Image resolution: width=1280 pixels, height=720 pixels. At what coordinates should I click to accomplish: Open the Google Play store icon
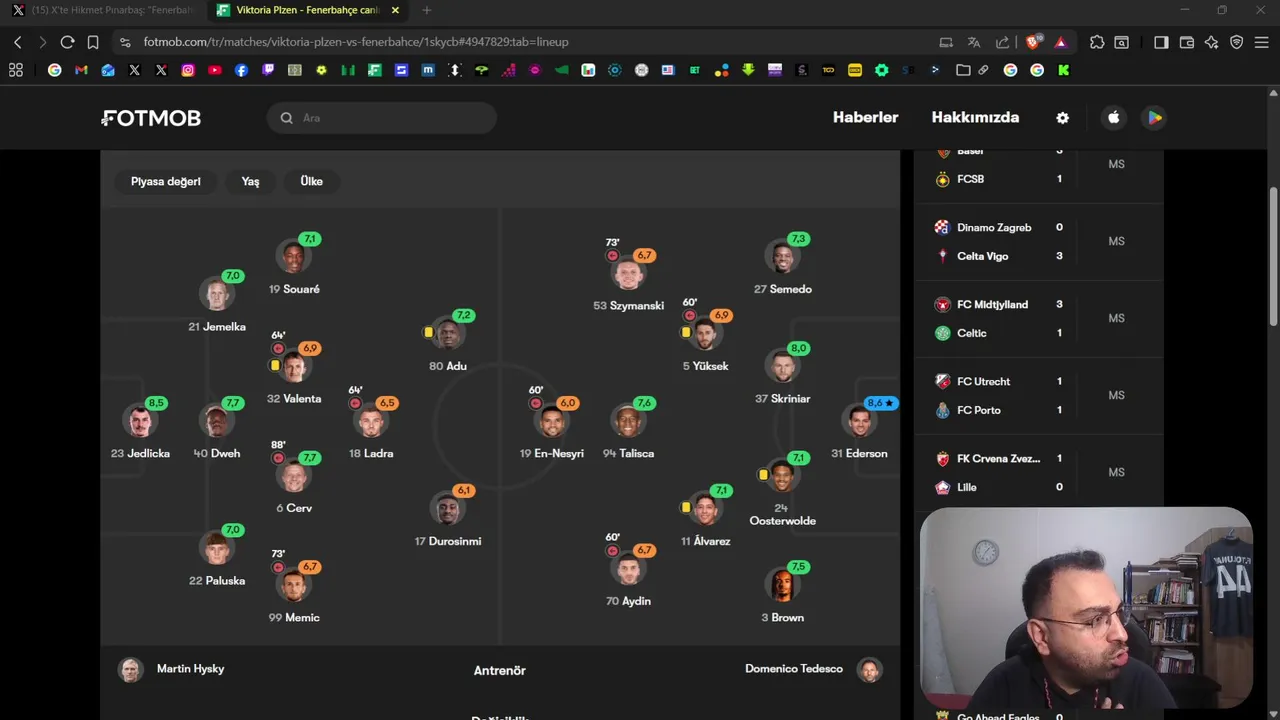coord(1155,118)
